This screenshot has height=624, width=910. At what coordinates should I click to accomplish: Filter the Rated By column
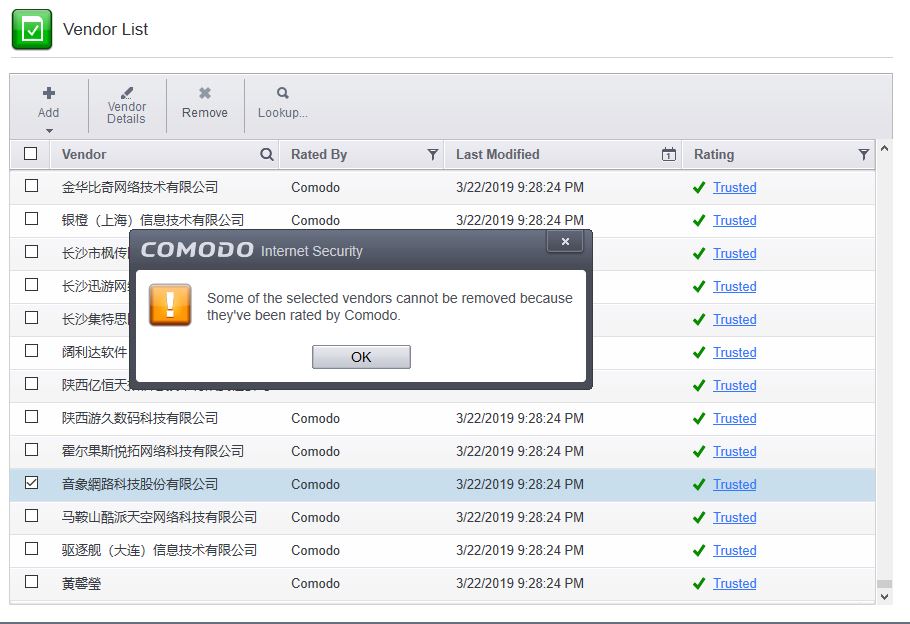[x=432, y=154]
